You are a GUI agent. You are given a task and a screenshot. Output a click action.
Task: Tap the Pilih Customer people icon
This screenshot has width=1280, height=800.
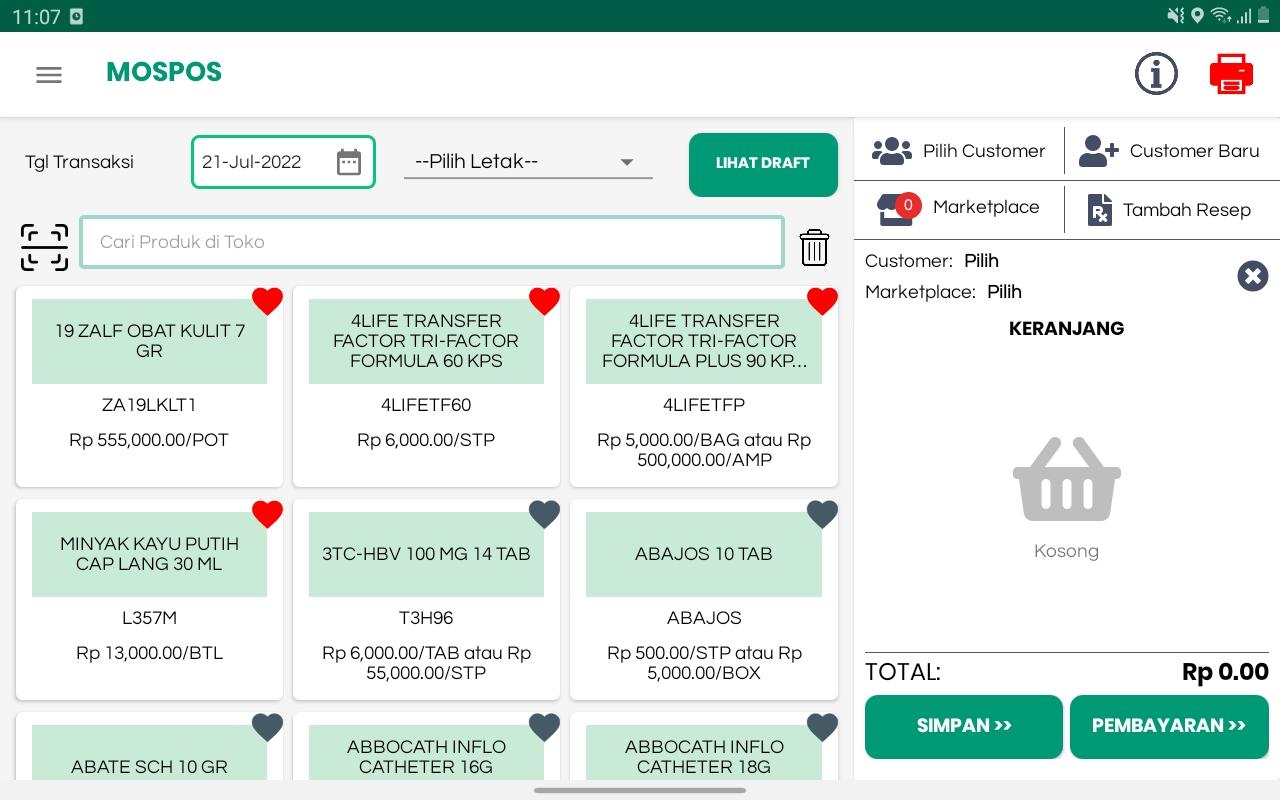coord(891,151)
